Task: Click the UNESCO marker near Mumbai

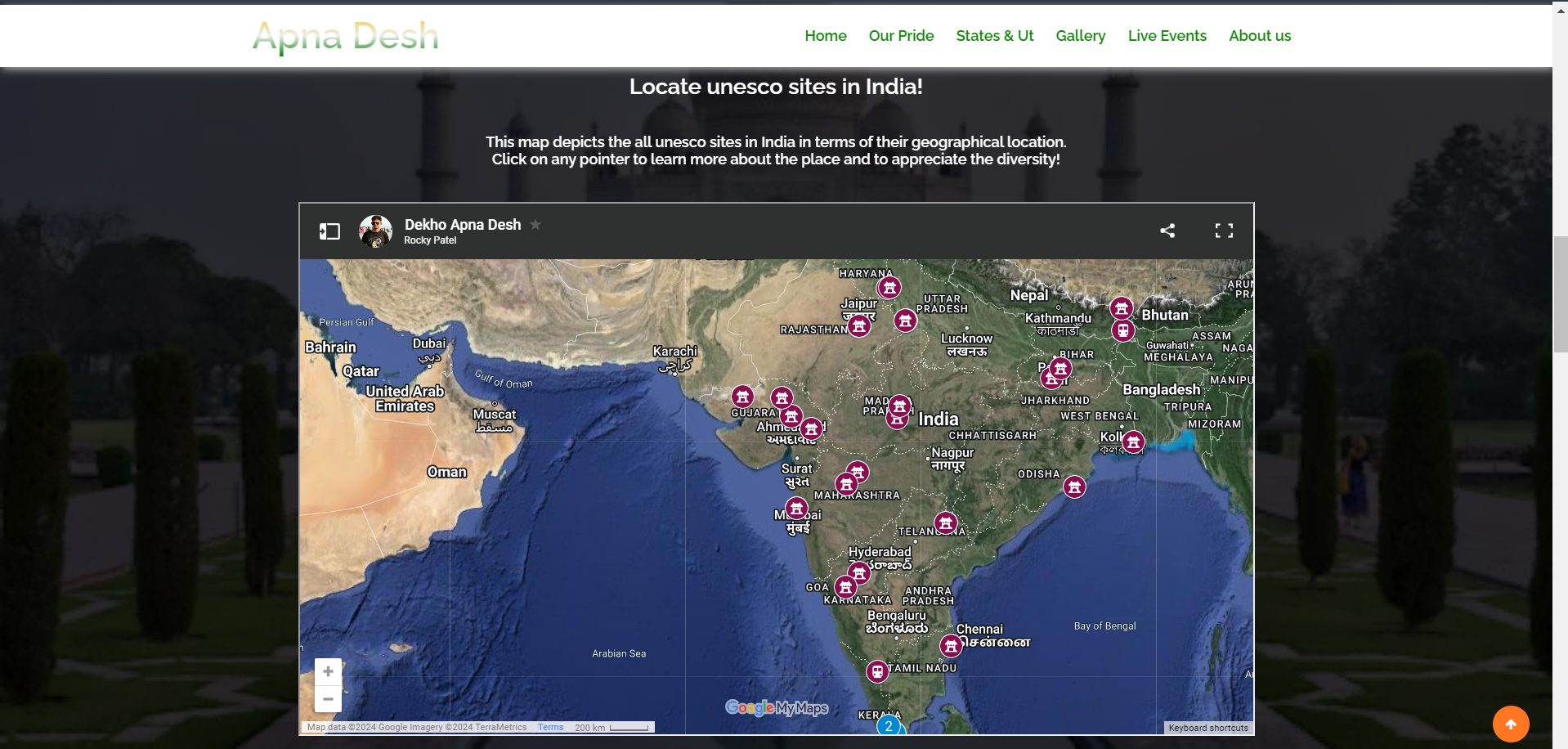Action: pos(796,508)
